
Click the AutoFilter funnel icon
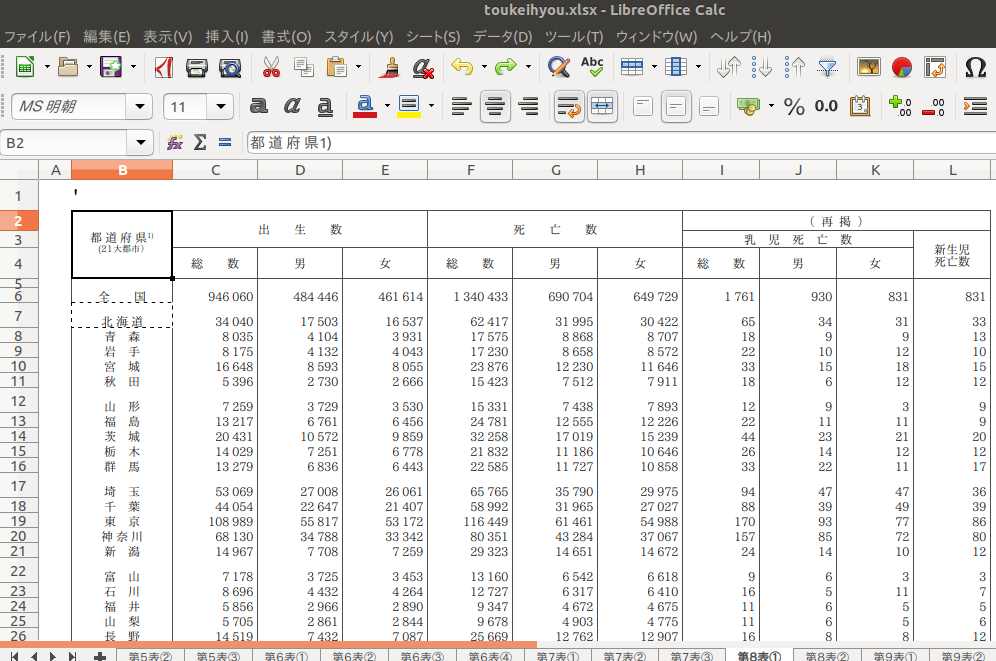point(827,67)
